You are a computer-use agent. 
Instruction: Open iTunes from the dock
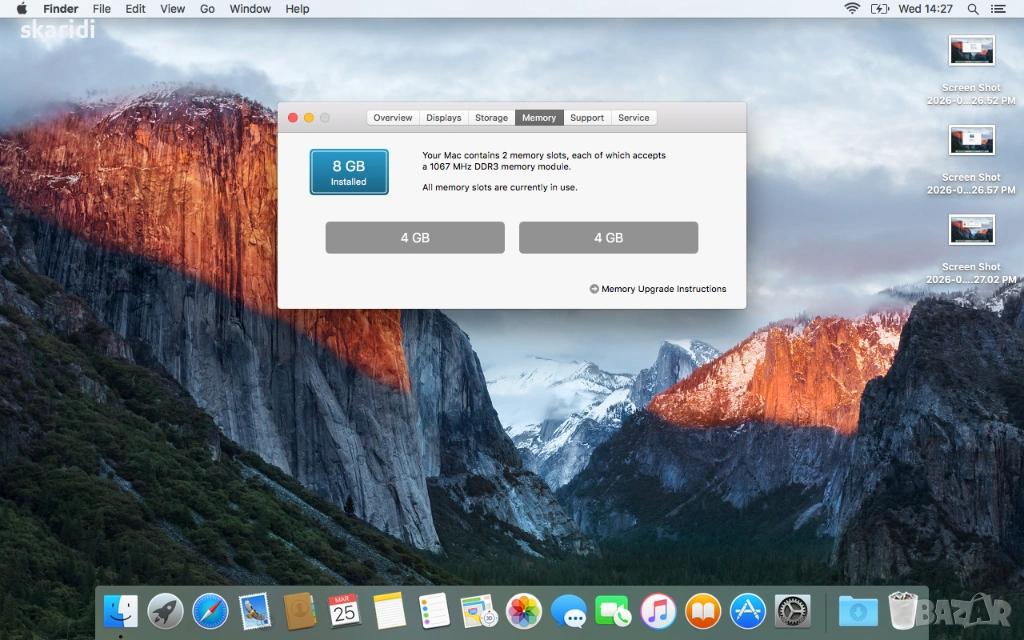click(x=658, y=610)
